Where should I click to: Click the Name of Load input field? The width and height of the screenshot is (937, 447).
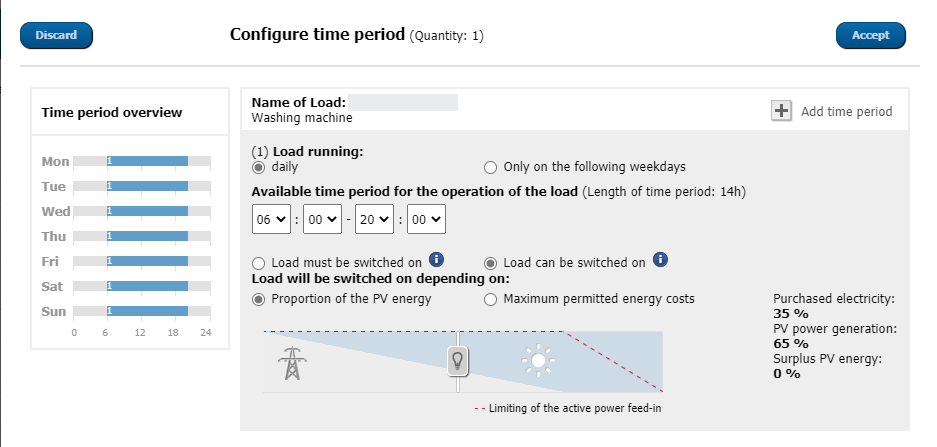point(403,102)
